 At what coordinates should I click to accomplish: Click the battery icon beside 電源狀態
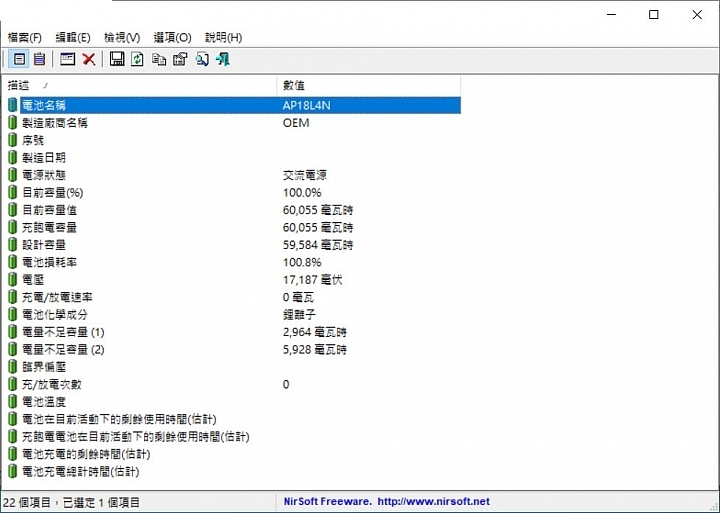click(13, 175)
